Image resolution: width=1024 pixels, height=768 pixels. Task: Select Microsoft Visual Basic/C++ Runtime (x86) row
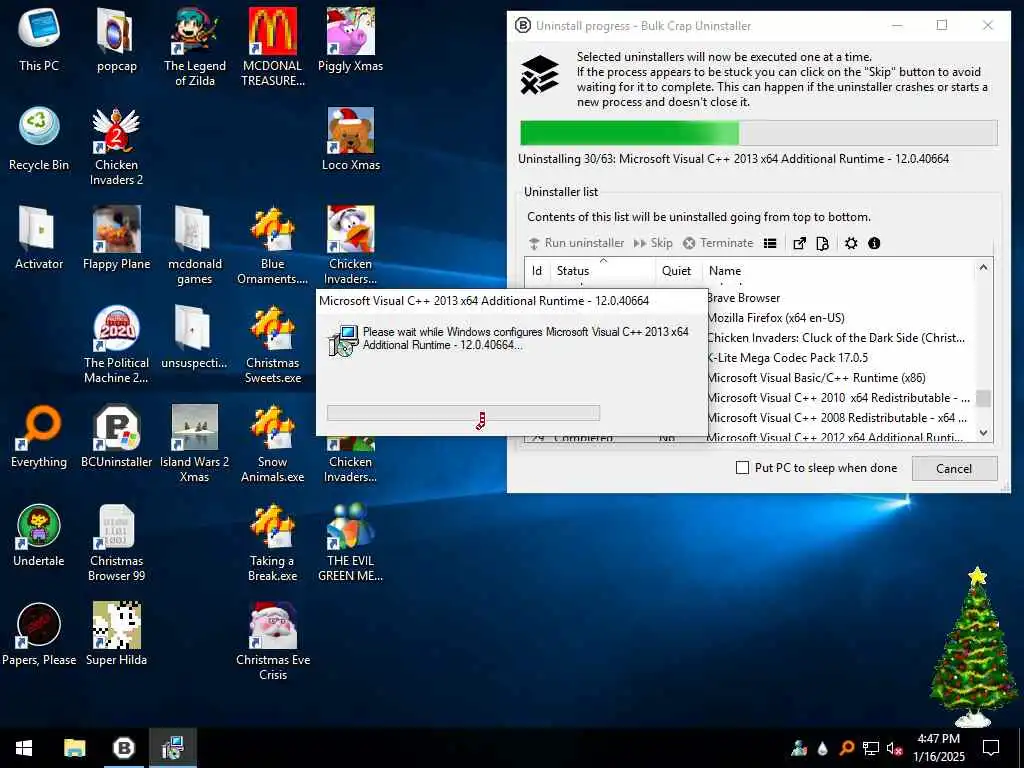coord(841,378)
